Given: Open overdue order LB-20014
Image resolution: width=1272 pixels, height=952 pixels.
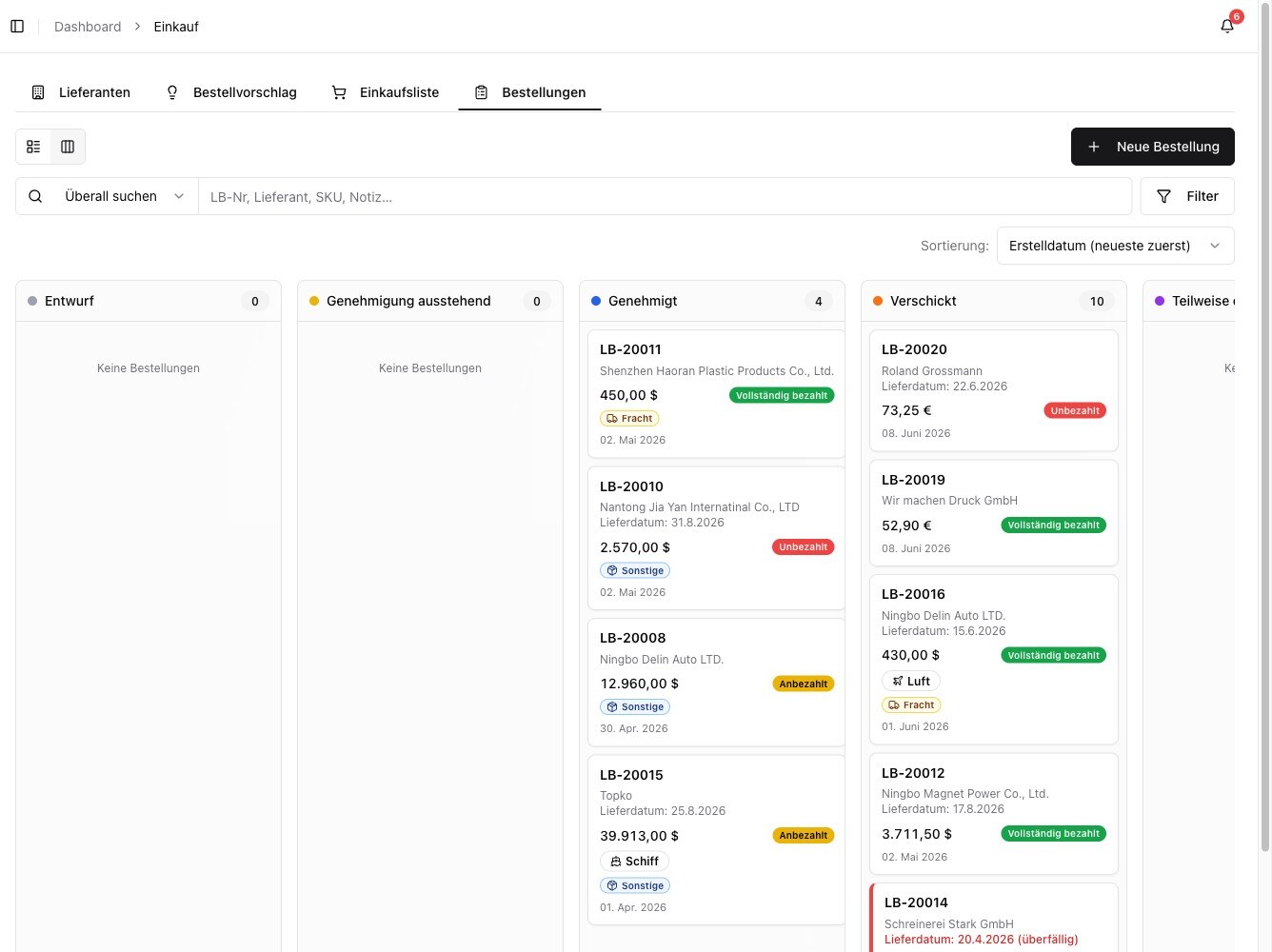Looking at the screenshot, I should (994, 918).
